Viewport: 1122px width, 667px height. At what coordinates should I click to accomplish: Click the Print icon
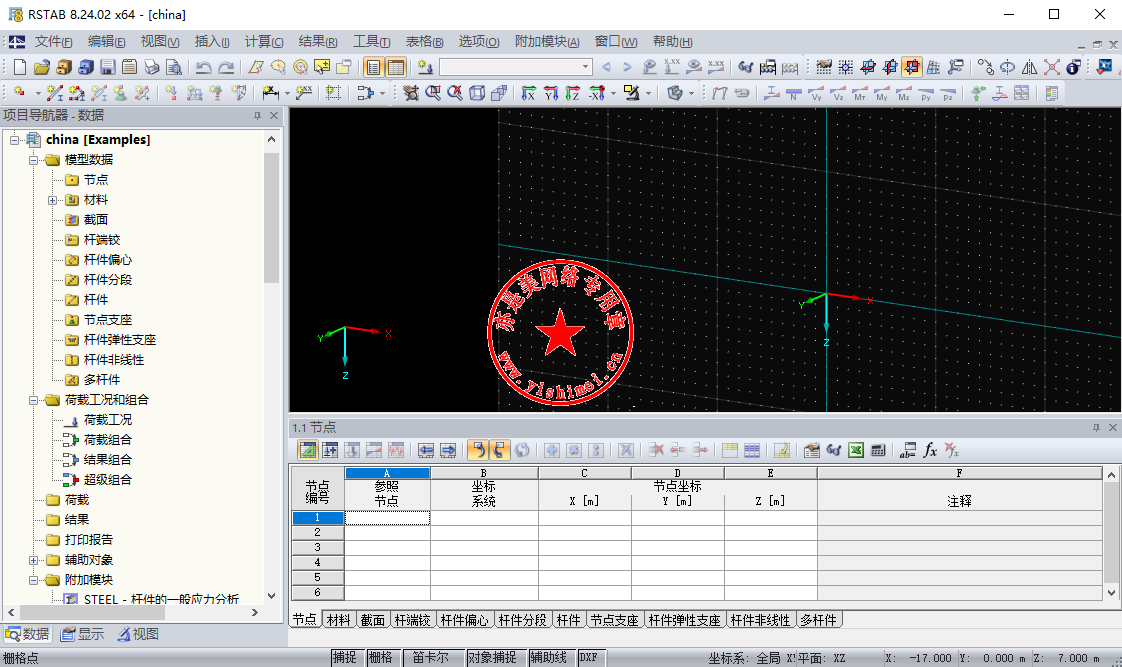coord(152,67)
